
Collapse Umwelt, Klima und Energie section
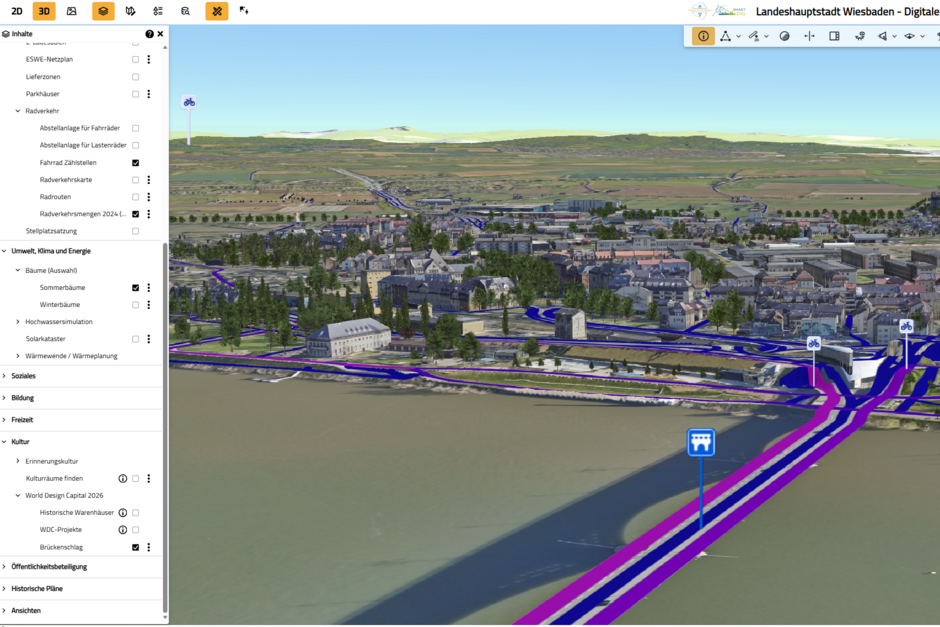4,251
